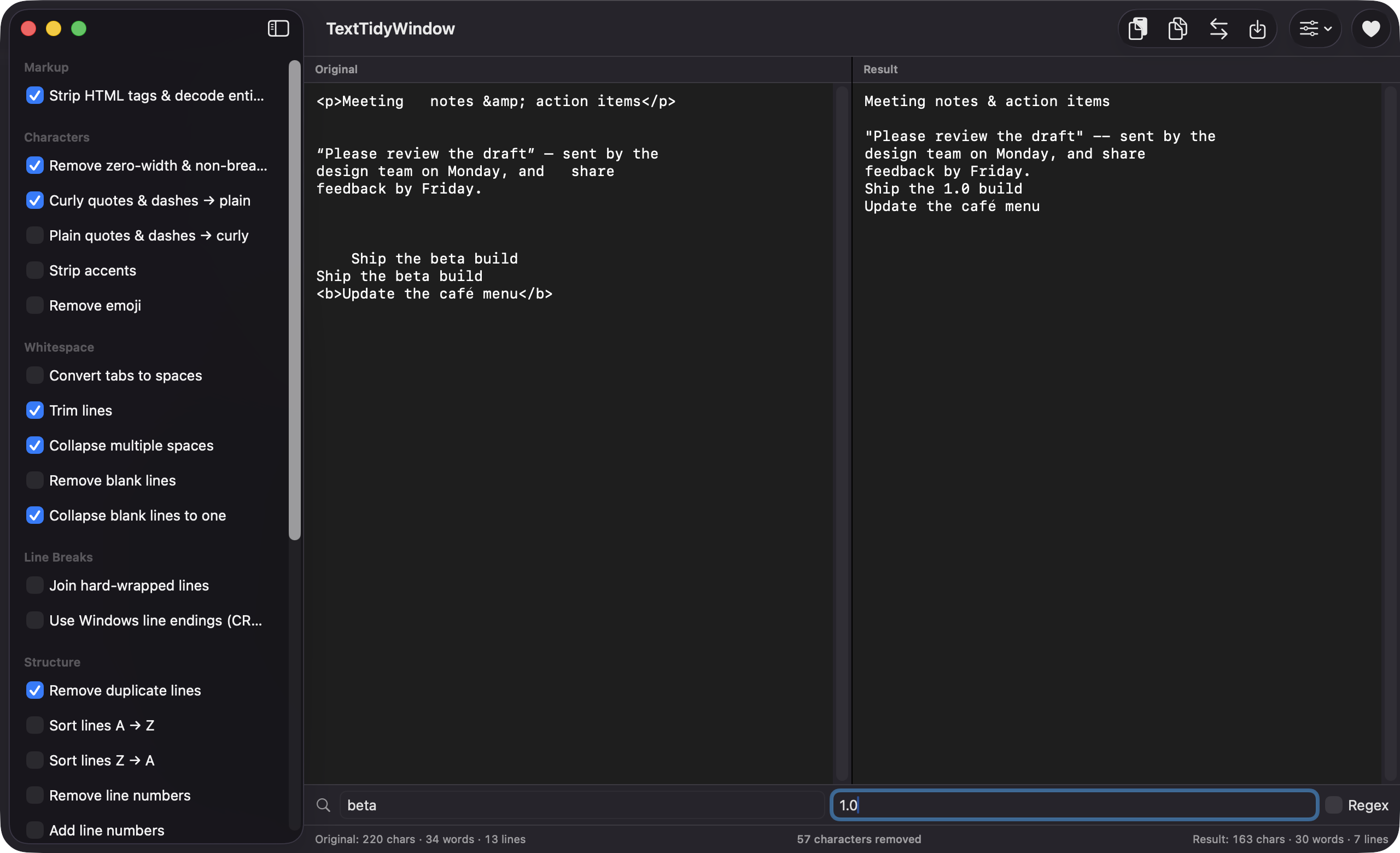Click the Structure section heading
Image resolution: width=1400 pixels, height=853 pixels.
[x=52, y=662]
